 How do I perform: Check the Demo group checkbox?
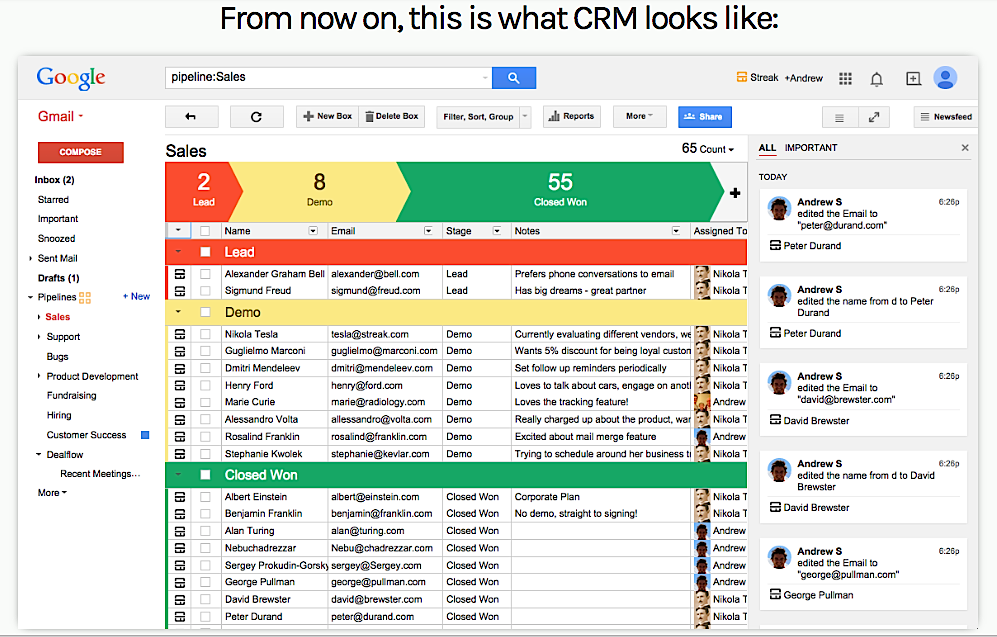(x=205, y=312)
